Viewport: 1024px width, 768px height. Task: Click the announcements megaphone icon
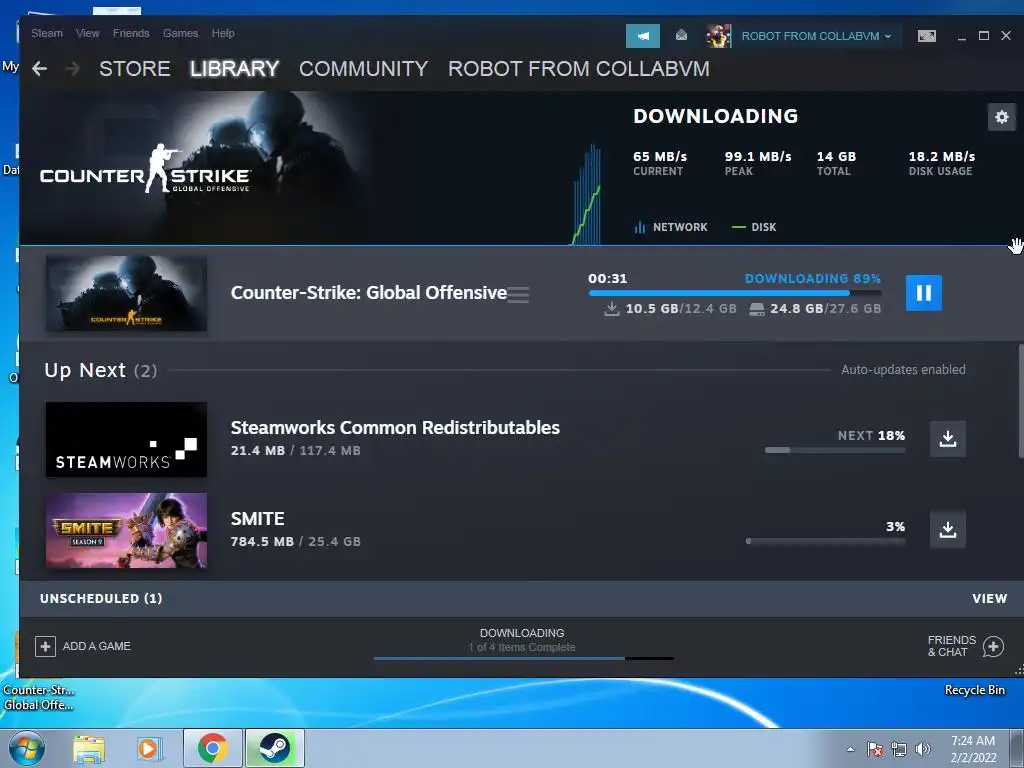[x=643, y=36]
